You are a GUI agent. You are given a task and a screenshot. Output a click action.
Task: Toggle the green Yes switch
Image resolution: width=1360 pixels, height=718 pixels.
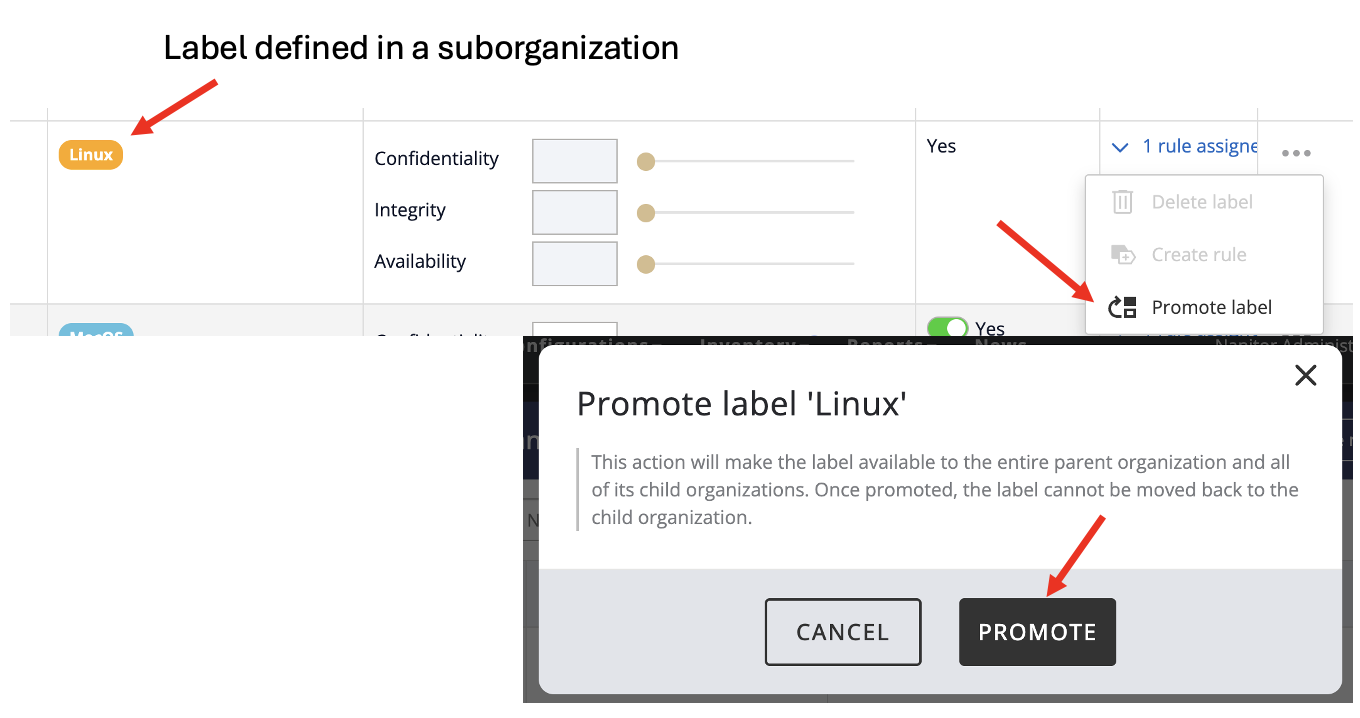pos(947,328)
